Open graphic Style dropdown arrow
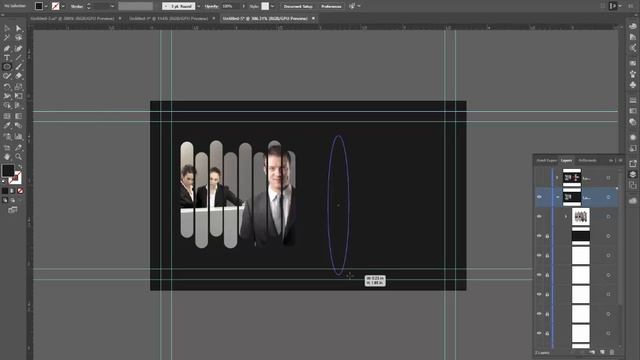This screenshot has width=640, height=360. tap(272, 6)
